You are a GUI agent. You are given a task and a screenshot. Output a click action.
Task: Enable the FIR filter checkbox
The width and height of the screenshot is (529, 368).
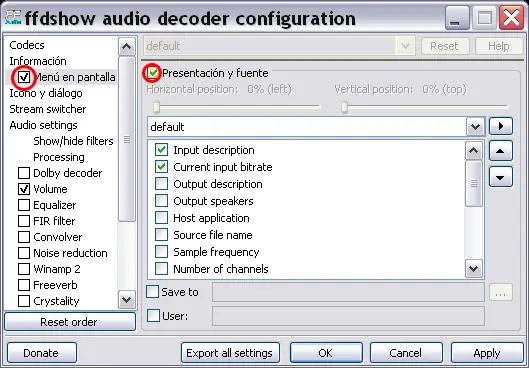[x=24, y=221]
